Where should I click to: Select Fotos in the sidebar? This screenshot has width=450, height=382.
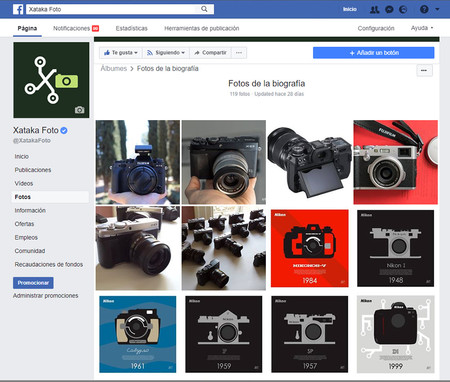50,197
